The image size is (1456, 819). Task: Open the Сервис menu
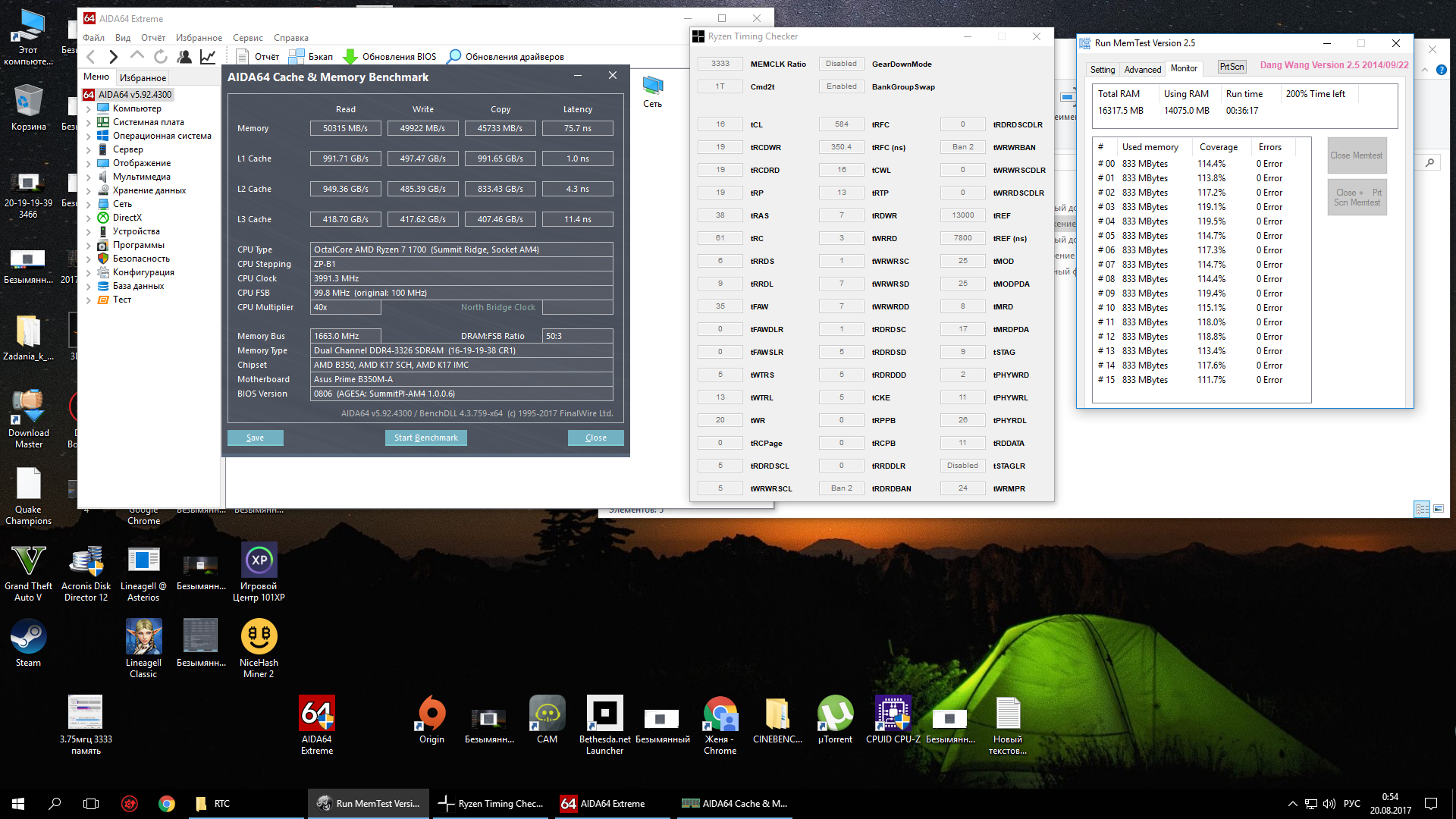[247, 38]
